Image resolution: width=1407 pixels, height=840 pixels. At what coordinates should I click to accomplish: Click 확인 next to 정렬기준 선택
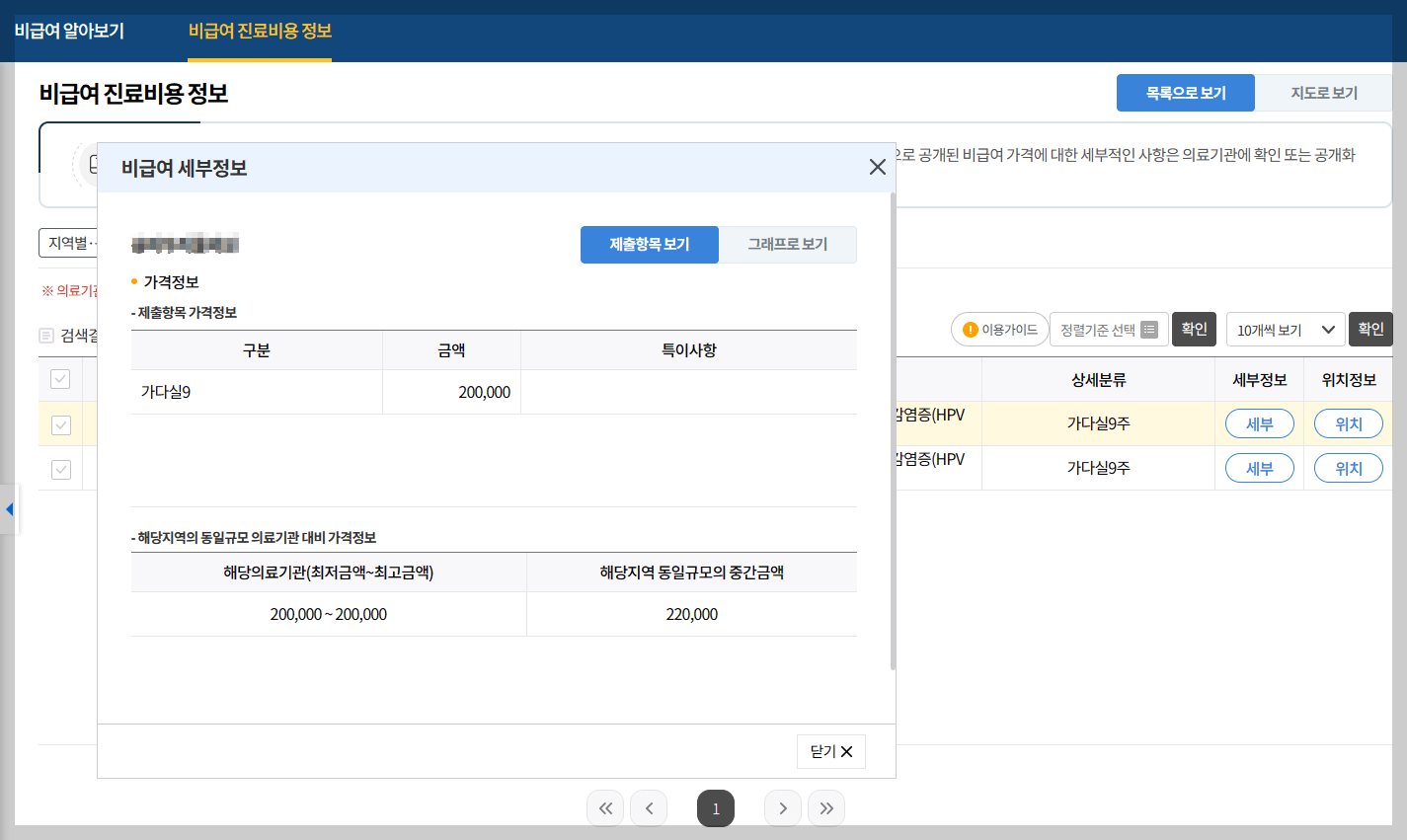[1195, 329]
